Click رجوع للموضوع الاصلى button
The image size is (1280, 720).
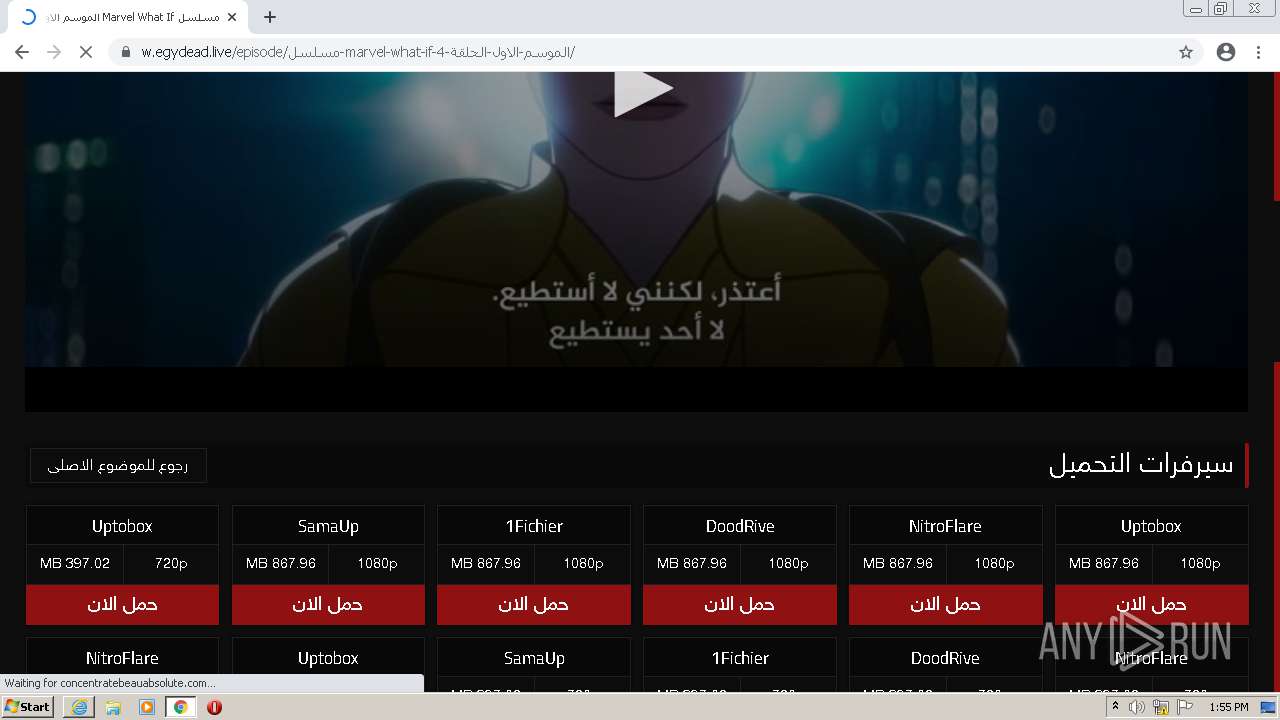coord(118,466)
